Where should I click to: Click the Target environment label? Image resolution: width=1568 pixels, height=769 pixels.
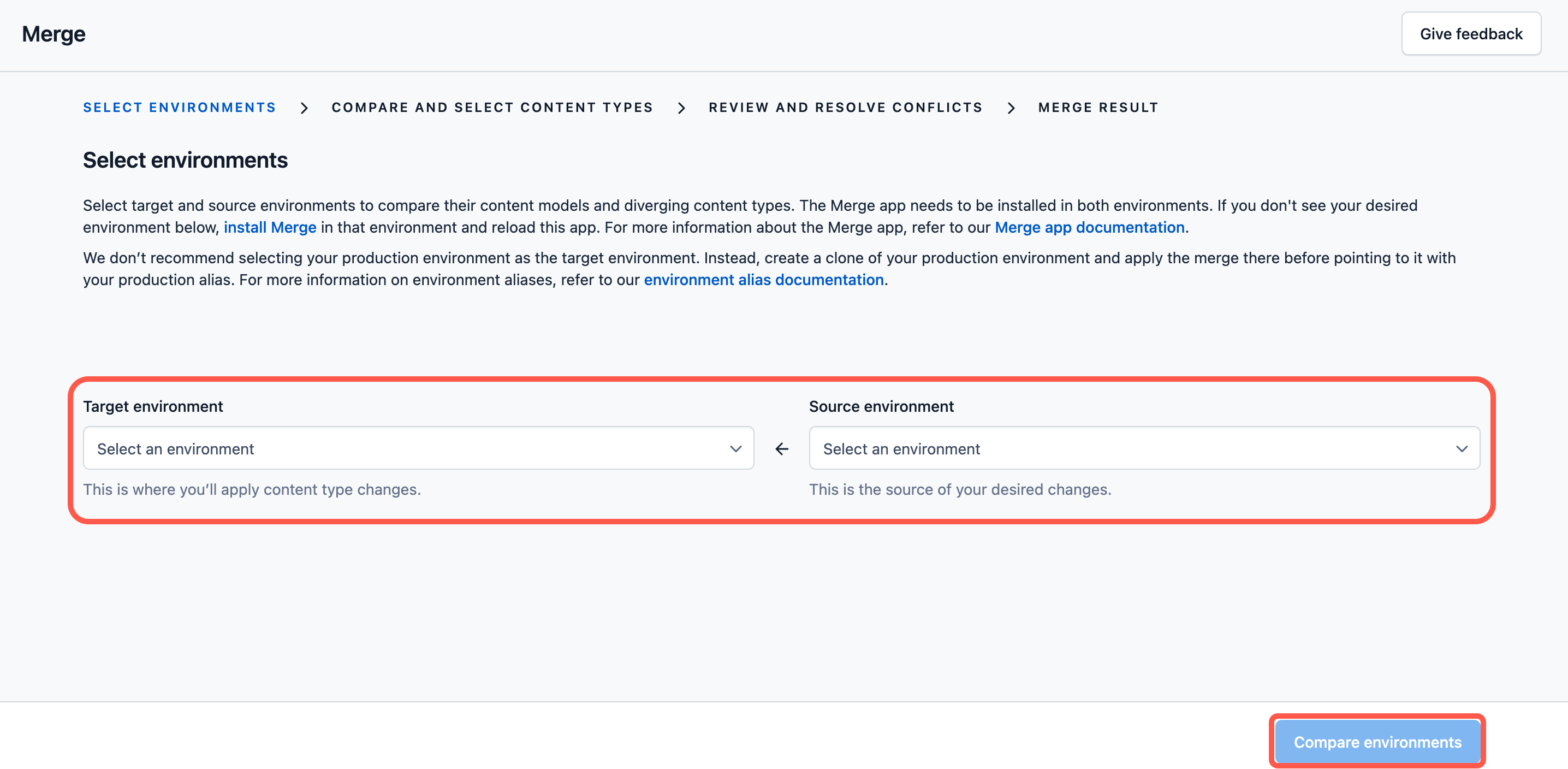[153, 406]
